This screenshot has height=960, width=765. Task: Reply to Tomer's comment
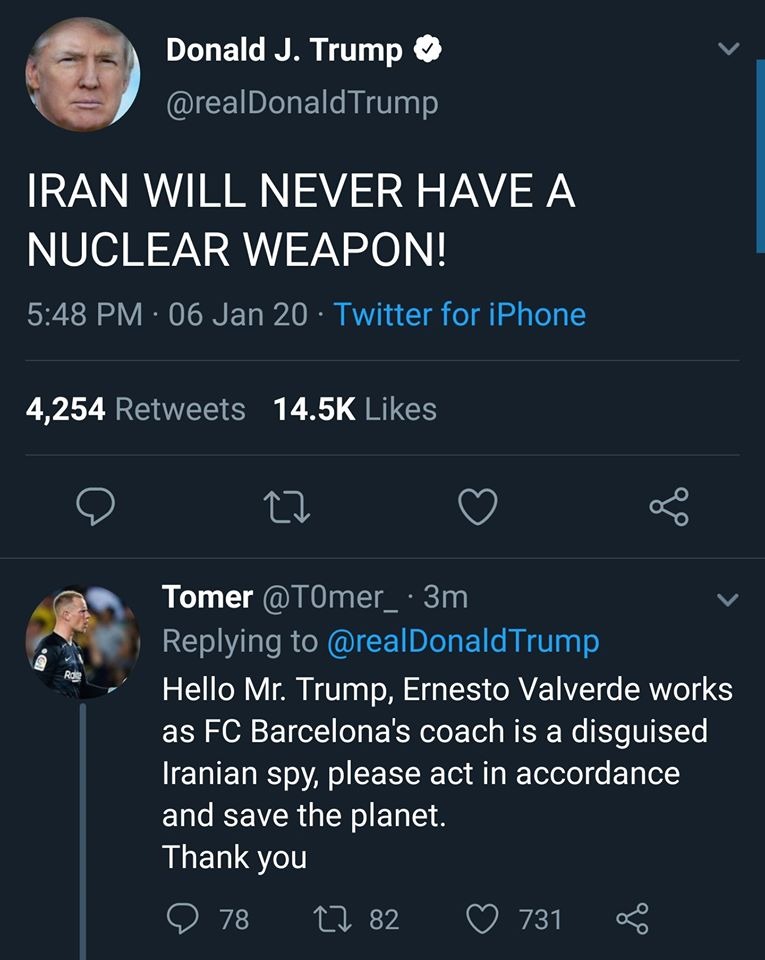tap(183, 917)
